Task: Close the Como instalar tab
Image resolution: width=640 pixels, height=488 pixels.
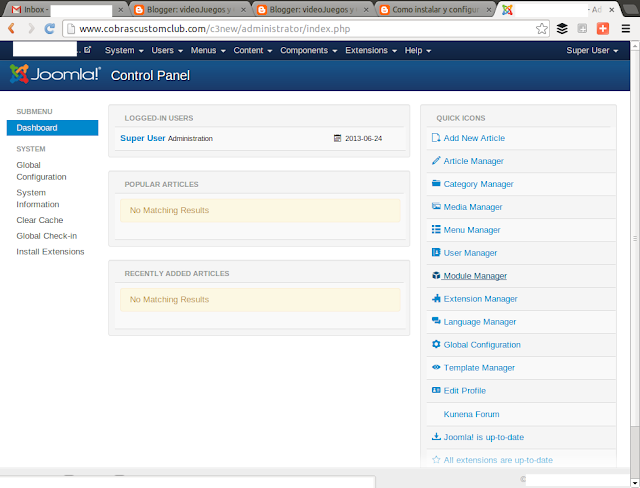Action: (x=489, y=9)
